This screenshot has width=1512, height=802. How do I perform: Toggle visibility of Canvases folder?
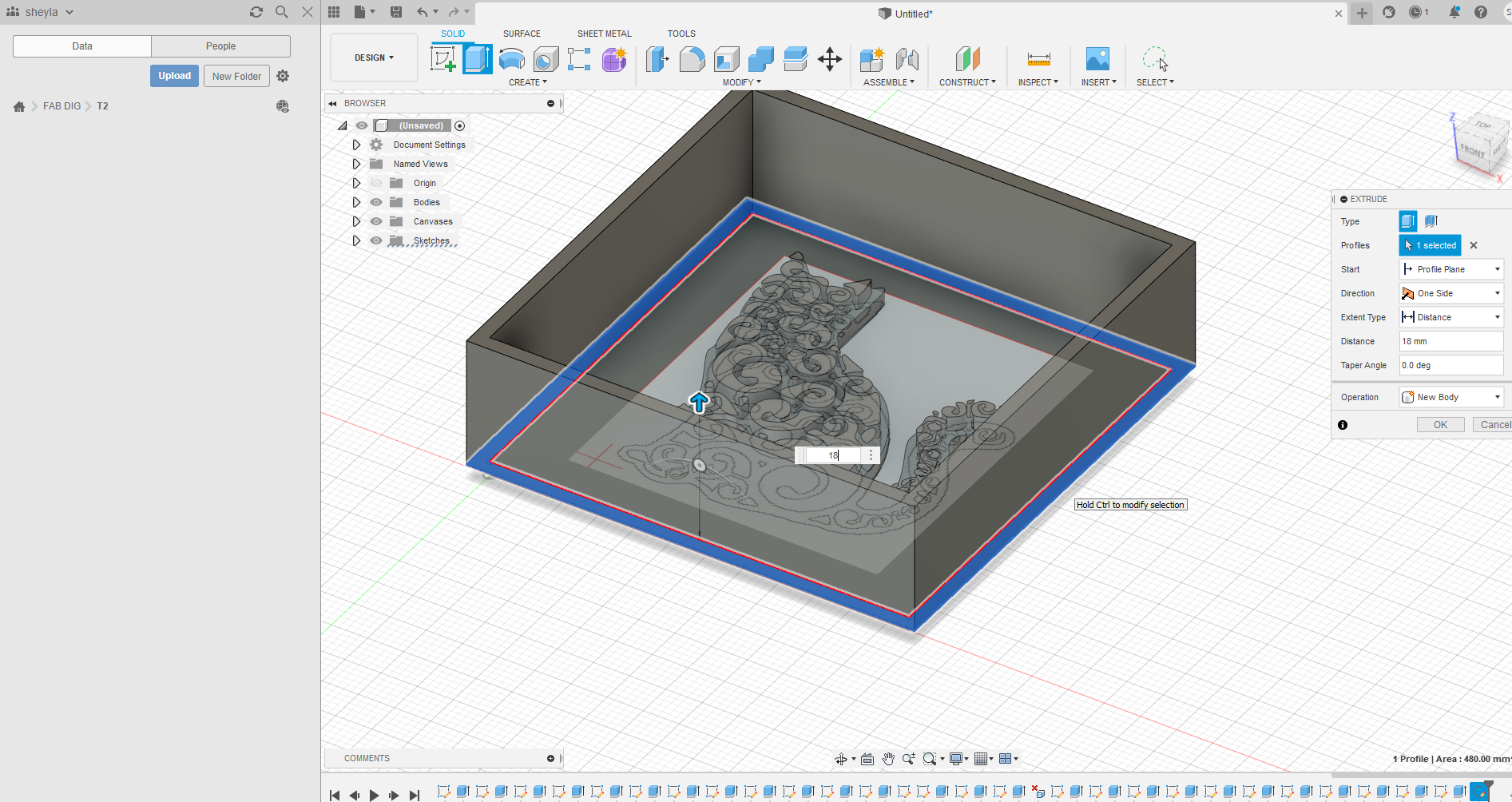coord(376,221)
